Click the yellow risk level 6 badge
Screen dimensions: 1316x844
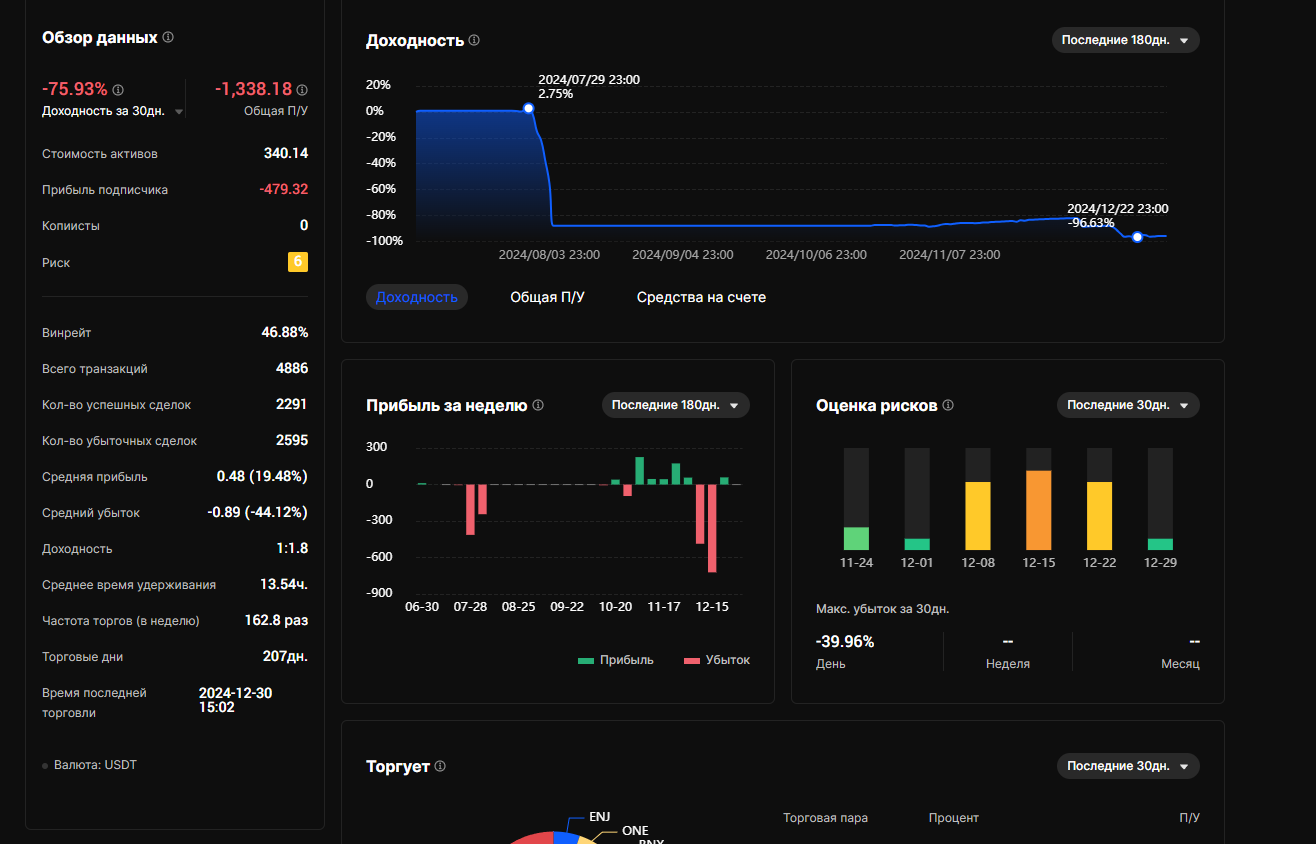pyautogui.click(x=297, y=263)
